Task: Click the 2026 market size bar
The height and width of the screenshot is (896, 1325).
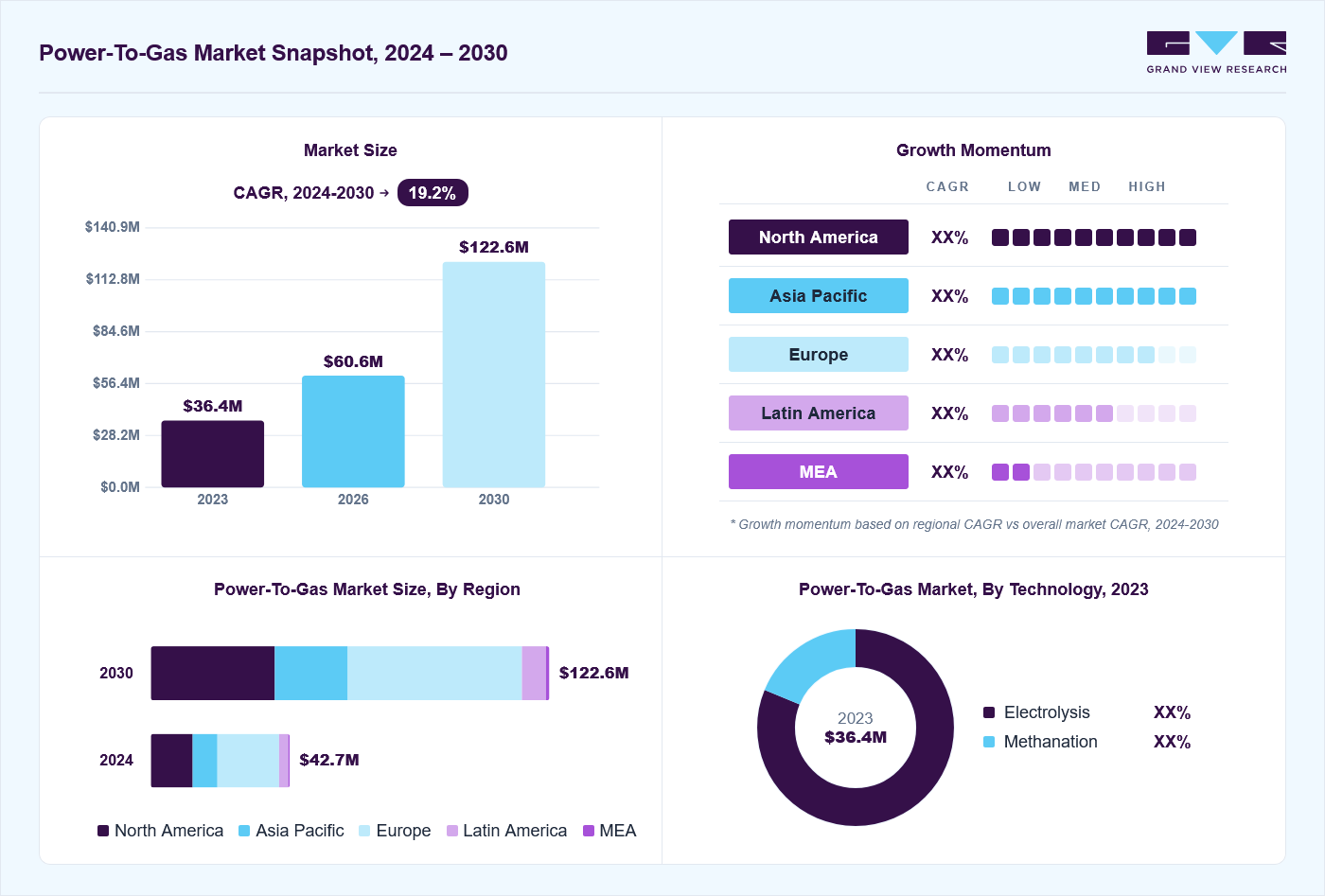Action: (353, 431)
